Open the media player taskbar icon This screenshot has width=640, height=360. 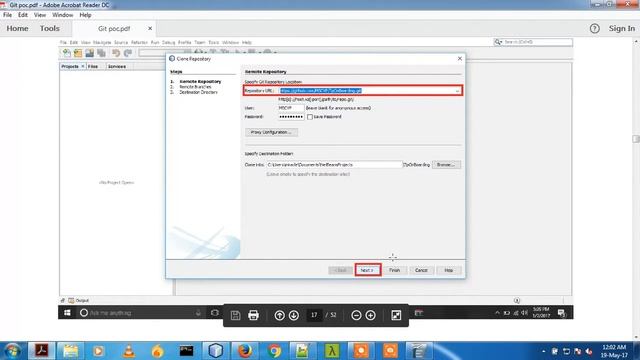coord(99,351)
